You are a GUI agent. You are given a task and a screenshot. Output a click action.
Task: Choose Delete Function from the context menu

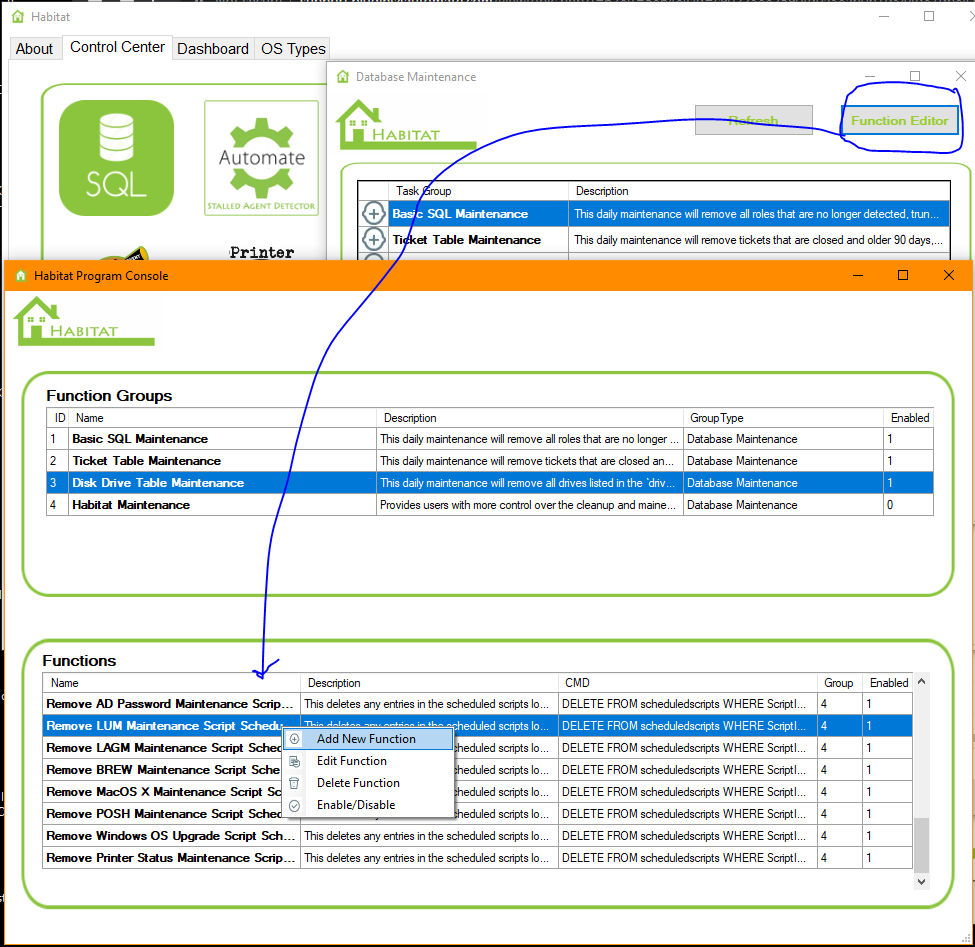pyautogui.click(x=358, y=783)
